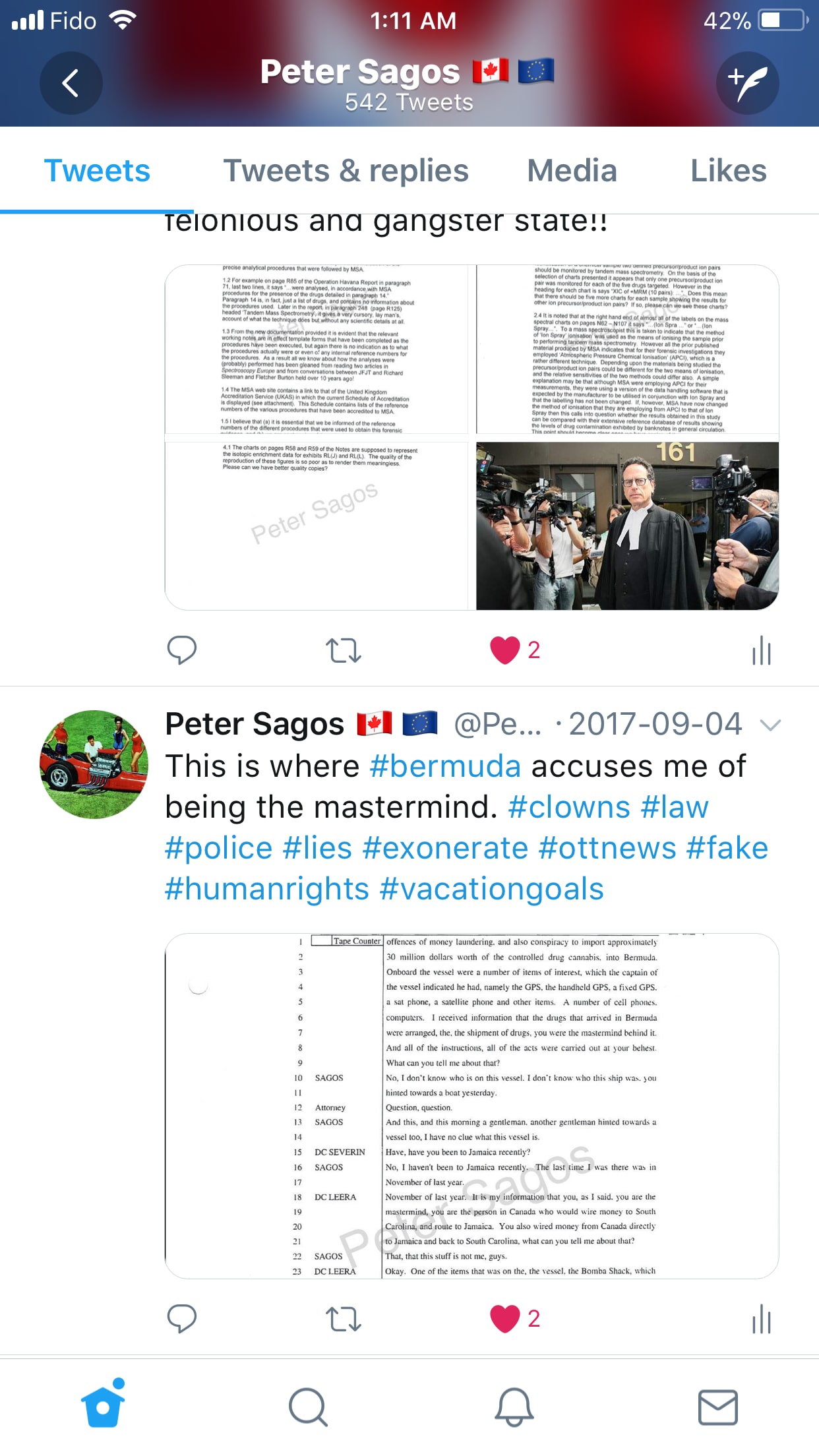819x1456 pixels.
Task: Switch to the Likes tab
Action: 729,171
